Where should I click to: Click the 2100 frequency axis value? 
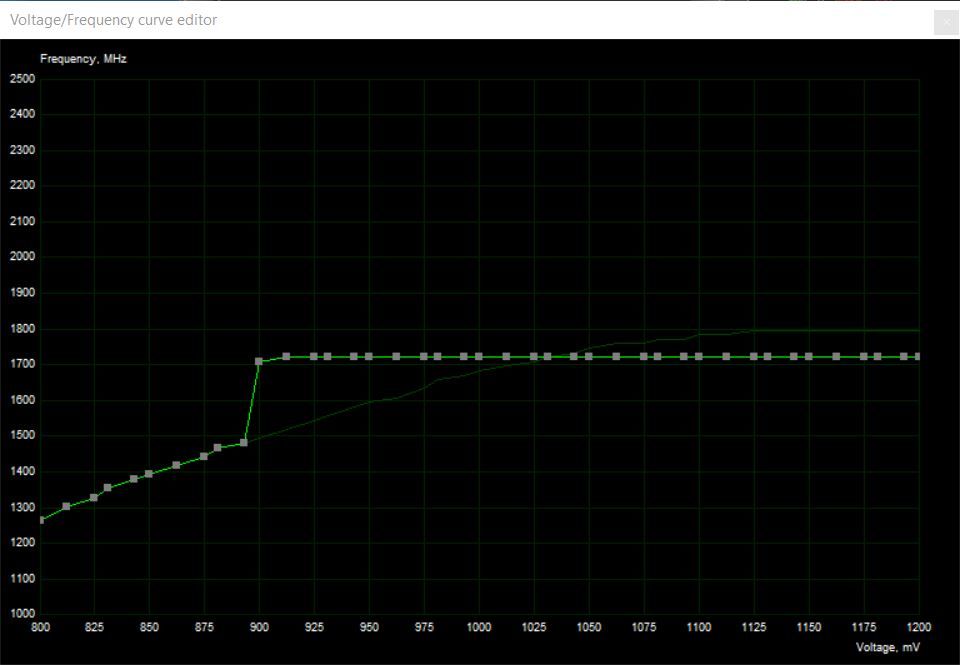23,222
